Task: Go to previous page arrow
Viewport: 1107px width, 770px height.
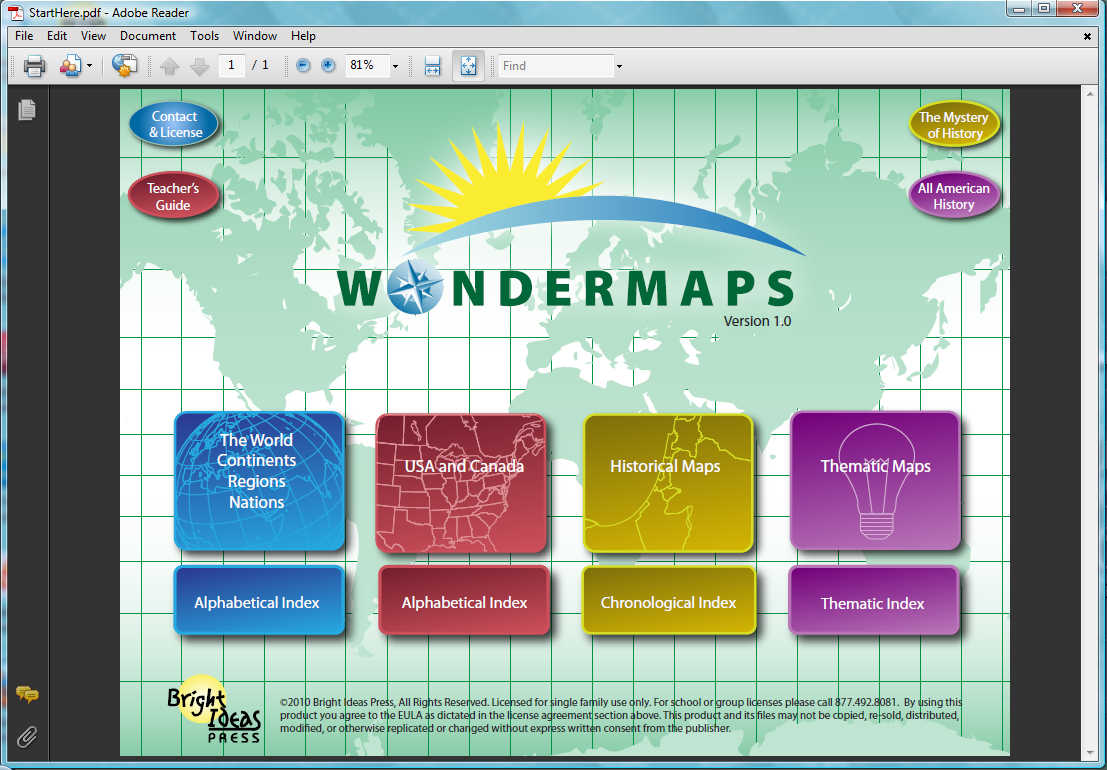Action: click(x=169, y=66)
